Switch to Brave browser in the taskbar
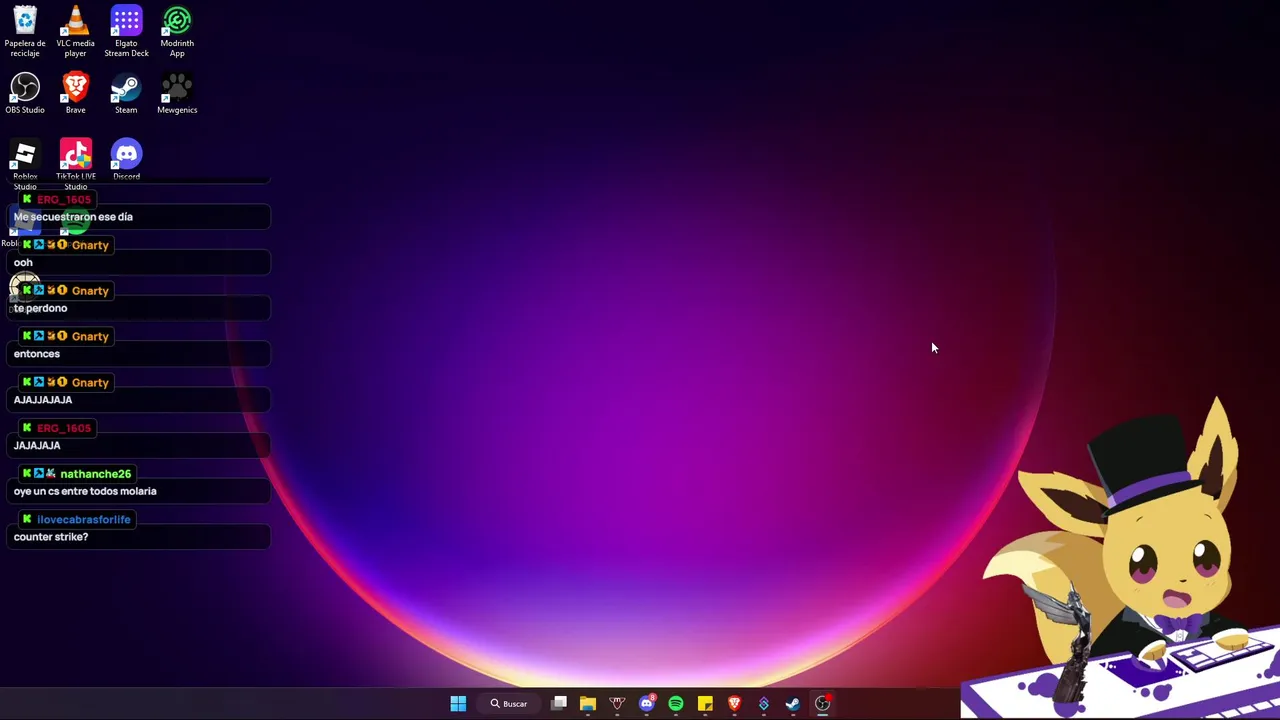Viewport: 1280px width, 720px height. (734, 704)
